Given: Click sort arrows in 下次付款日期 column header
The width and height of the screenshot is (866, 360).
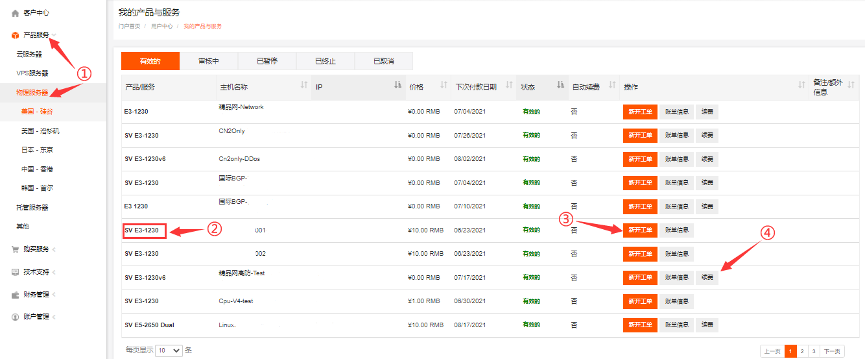Looking at the screenshot, I should [509, 85].
